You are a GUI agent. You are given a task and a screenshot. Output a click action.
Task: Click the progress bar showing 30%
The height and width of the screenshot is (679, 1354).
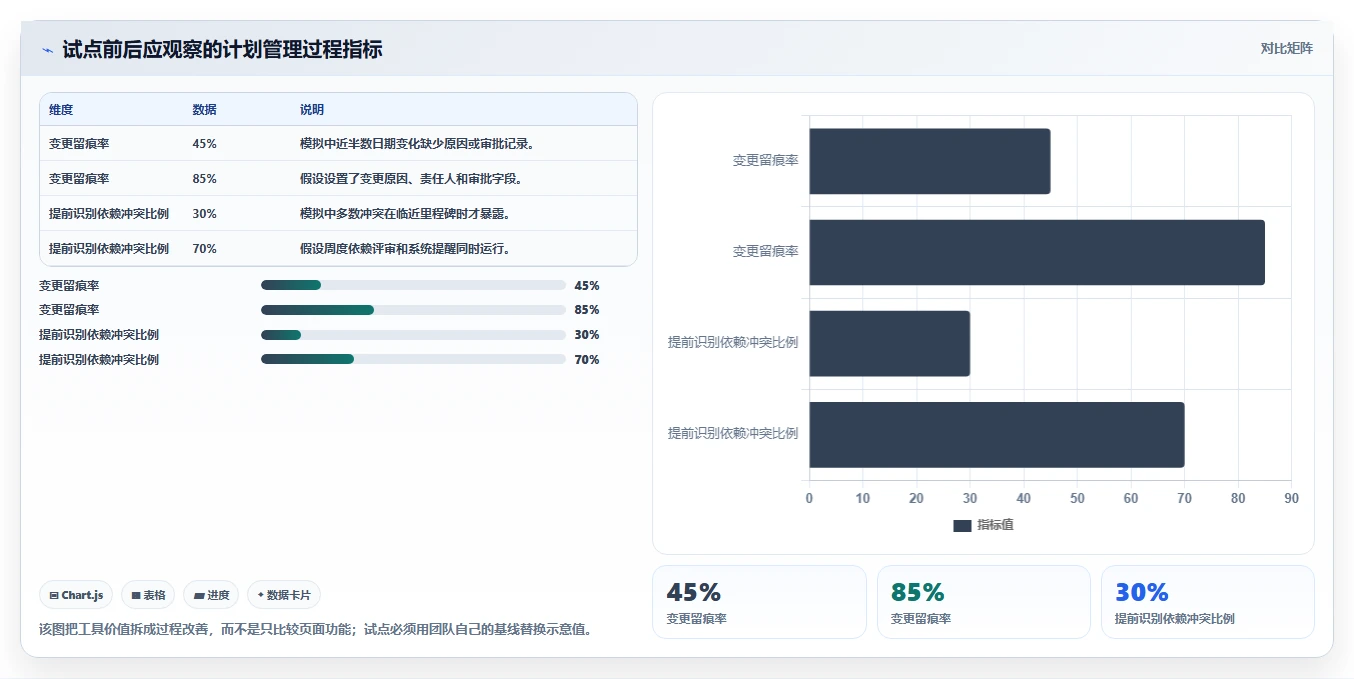pos(413,335)
